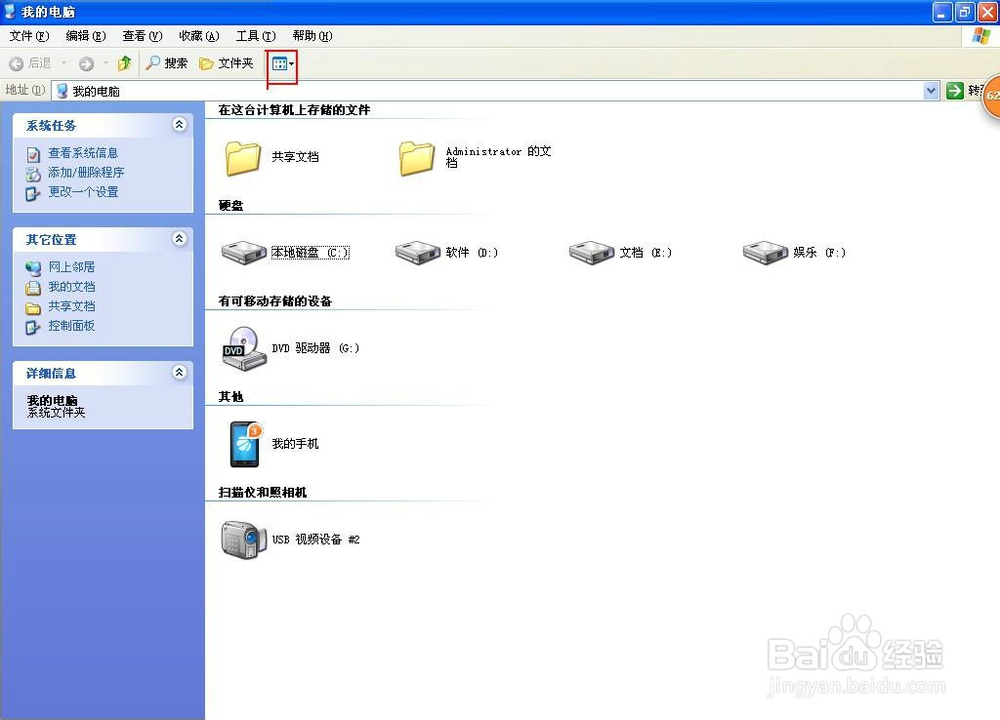Open the Views toolbar button
The height and width of the screenshot is (720, 1000).
283,63
